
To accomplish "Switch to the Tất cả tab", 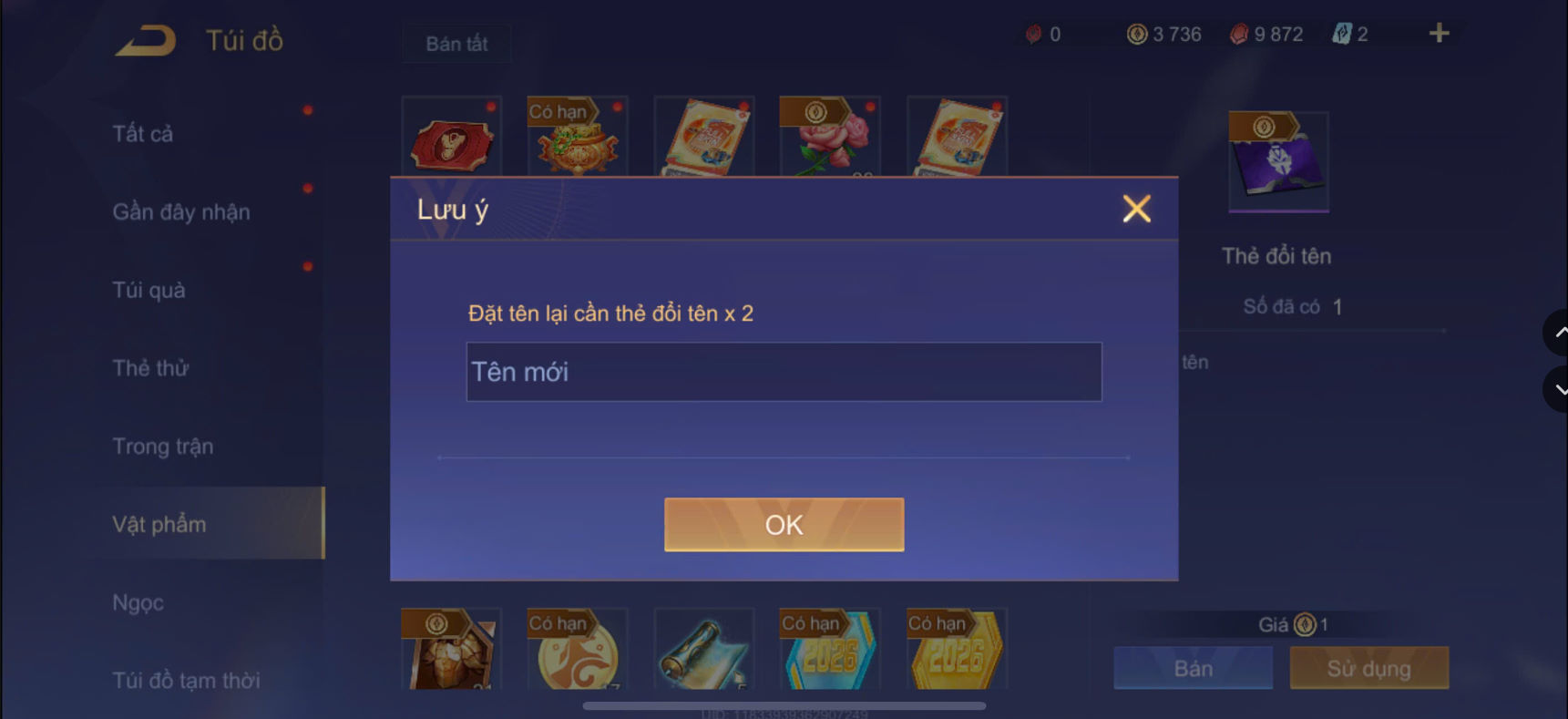I will (143, 134).
